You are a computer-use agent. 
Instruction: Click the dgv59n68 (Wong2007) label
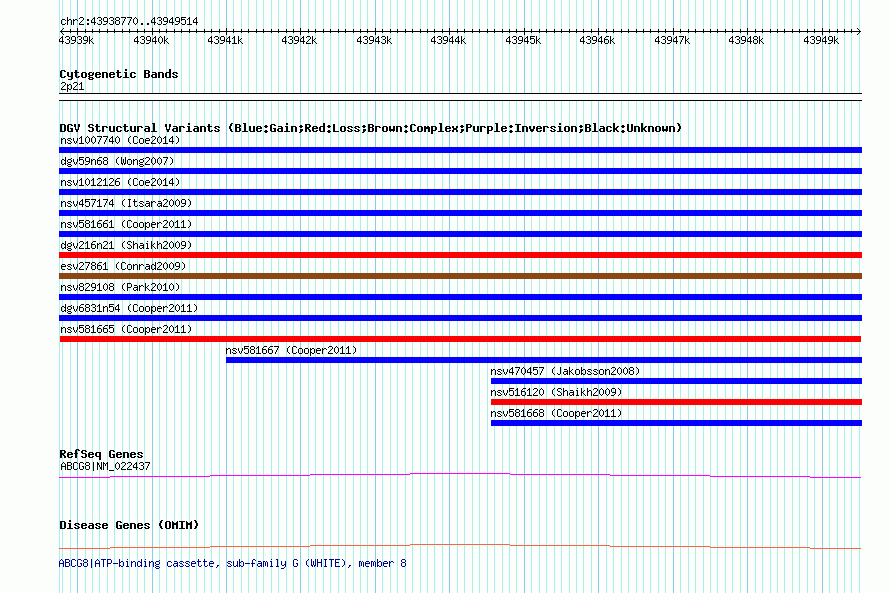(x=117, y=161)
